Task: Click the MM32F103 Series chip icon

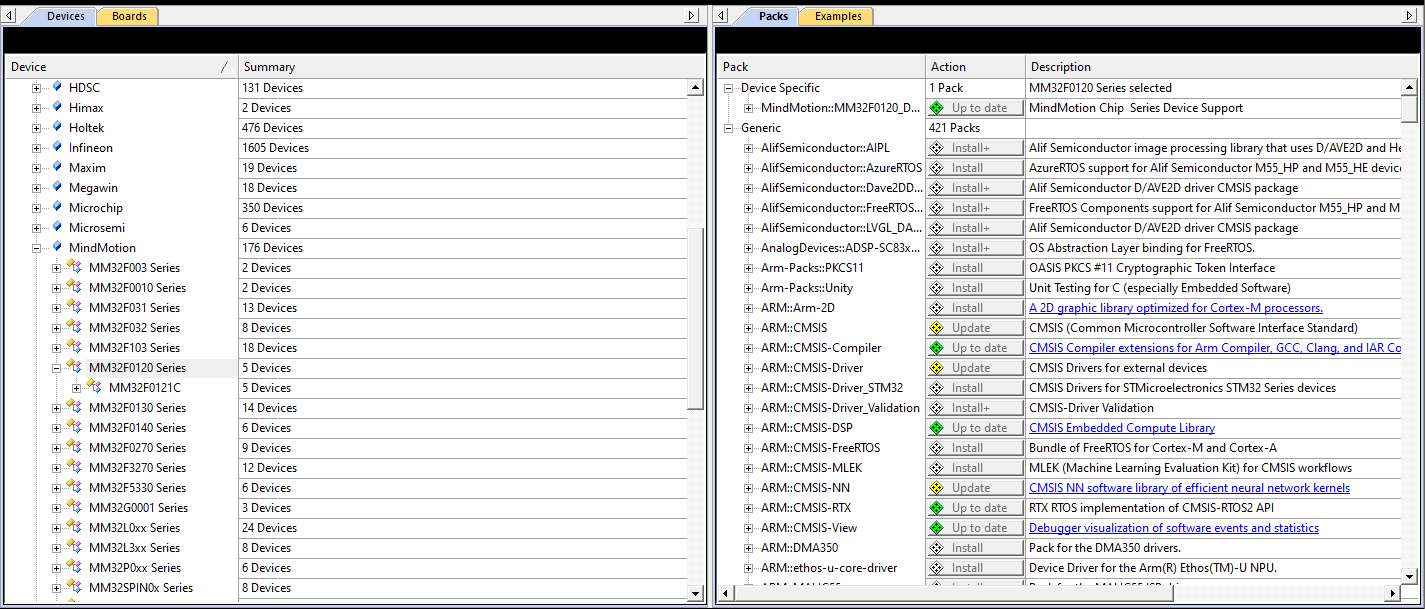Action: tap(73, 347)
